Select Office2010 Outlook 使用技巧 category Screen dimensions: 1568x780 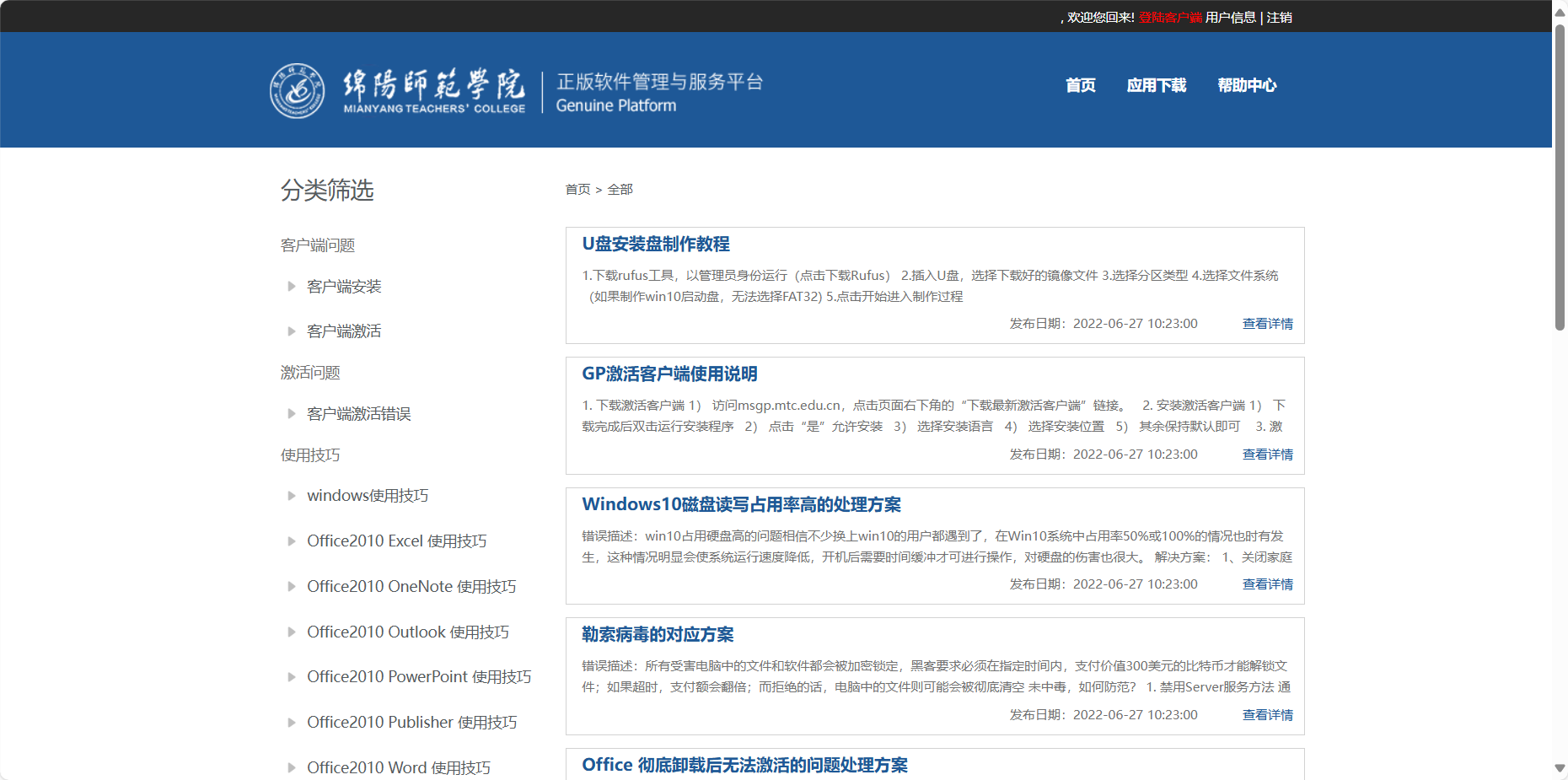(408, 632)
